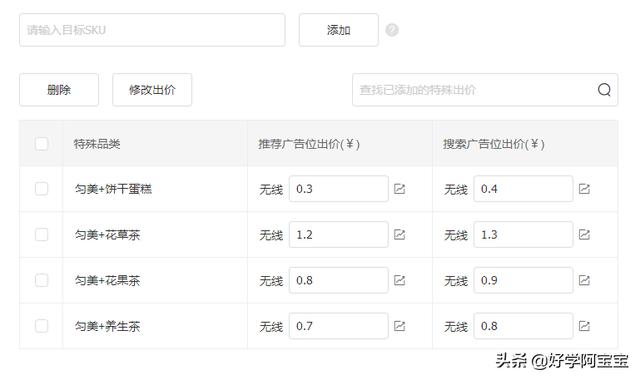Toggle the select-all checkbox in table header

point(41,144)
